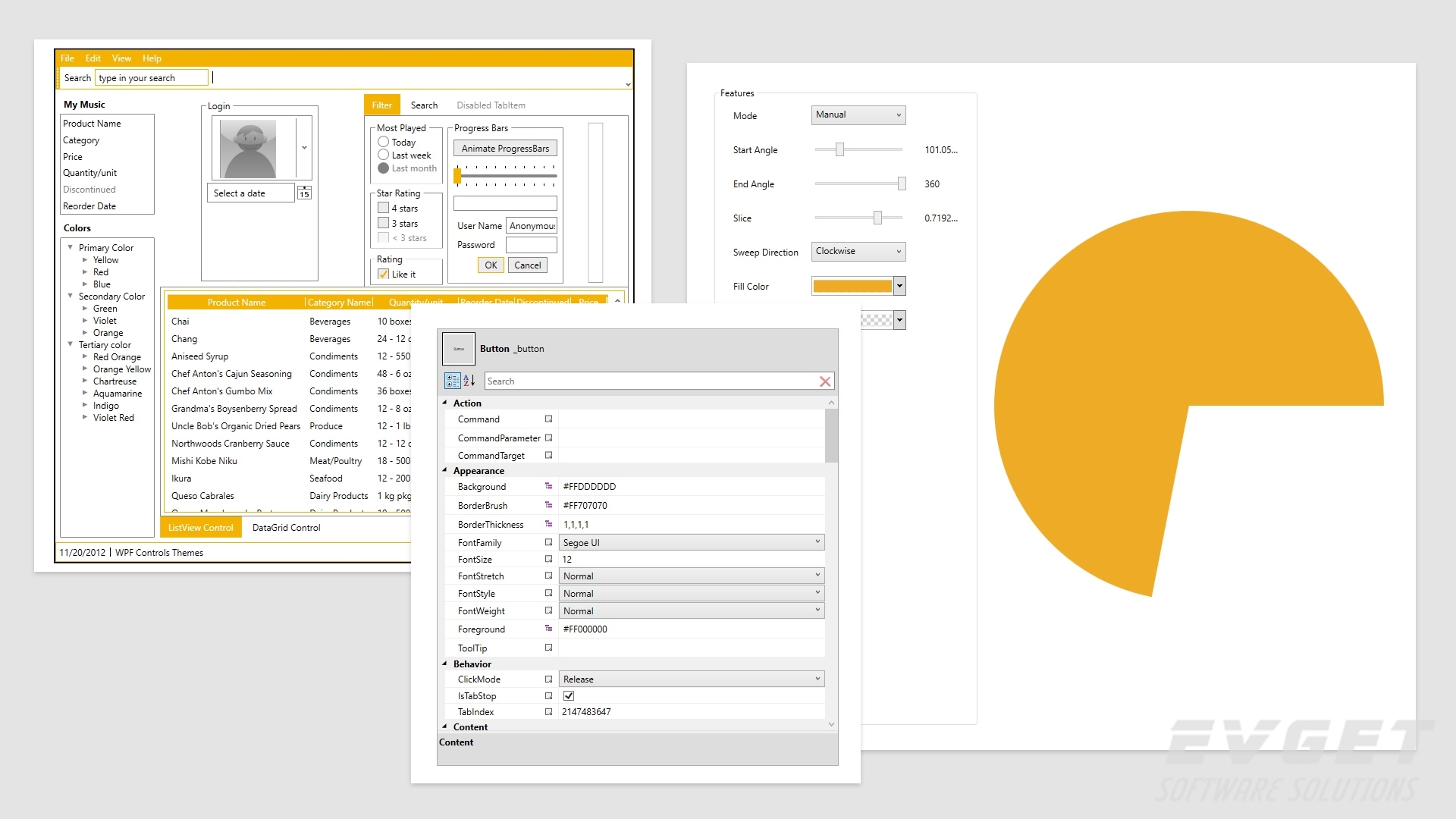This screenshot has height=819, width=1456.
Task: Click the Animate ProgressBars button
Action: point(505,149)
